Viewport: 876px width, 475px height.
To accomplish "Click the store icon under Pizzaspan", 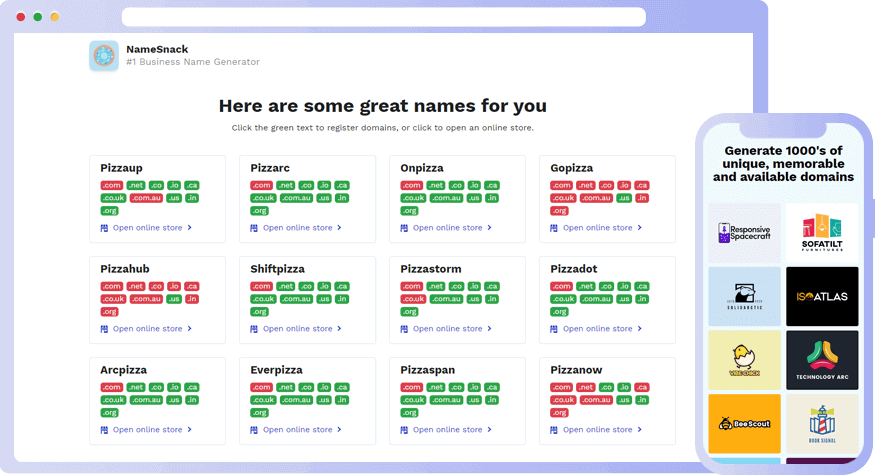I will 404,430.
